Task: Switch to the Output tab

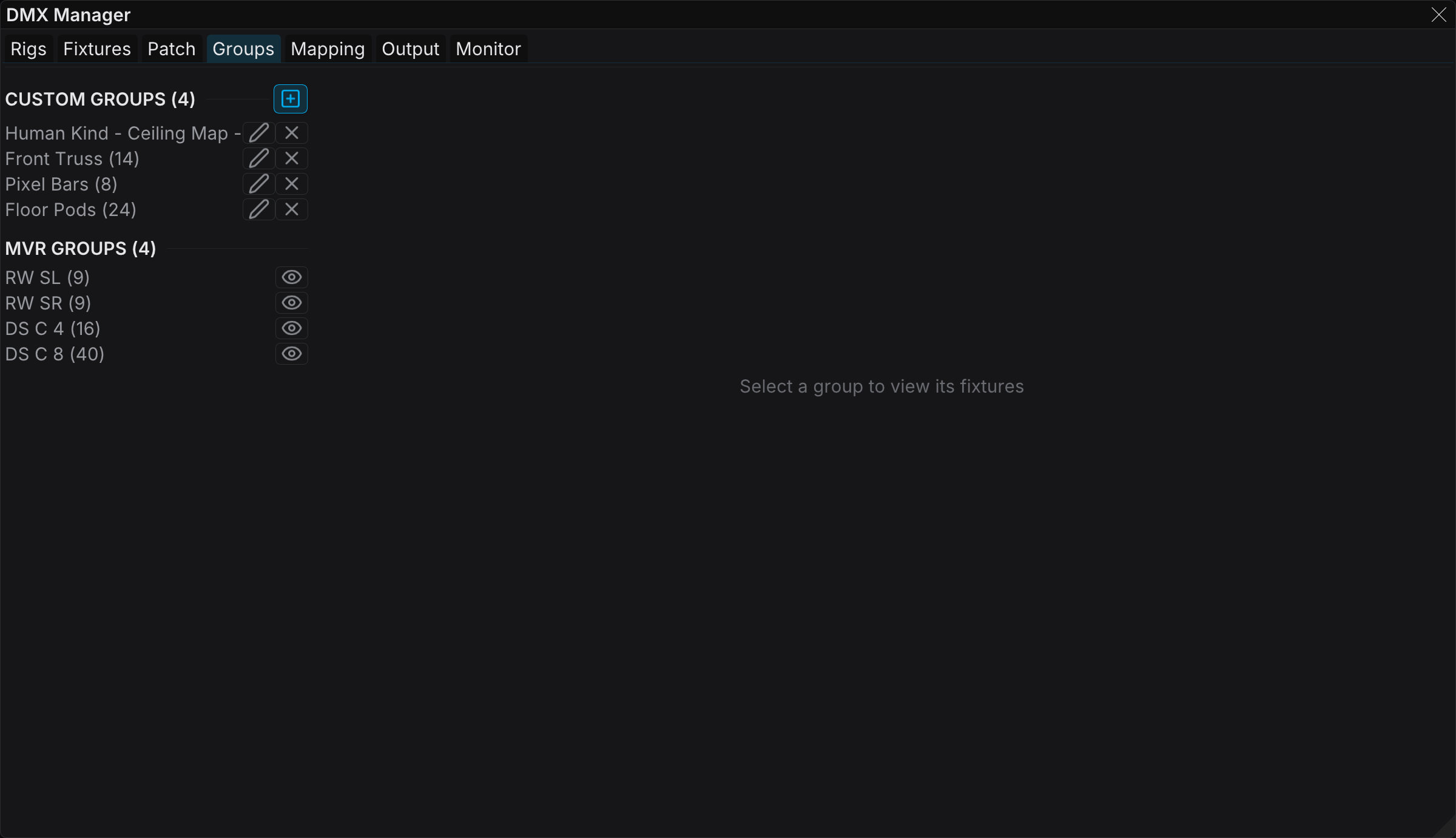Action: click(x=411, y=49)
